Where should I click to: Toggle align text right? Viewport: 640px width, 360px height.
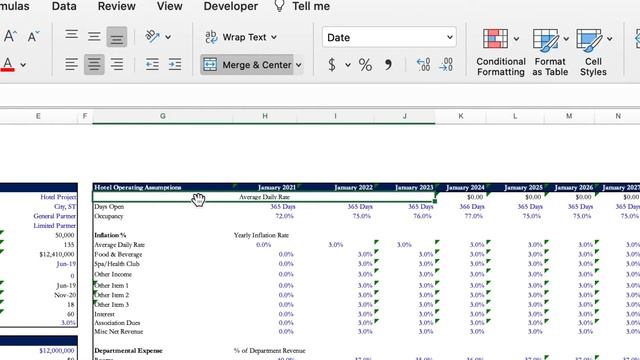117,64
